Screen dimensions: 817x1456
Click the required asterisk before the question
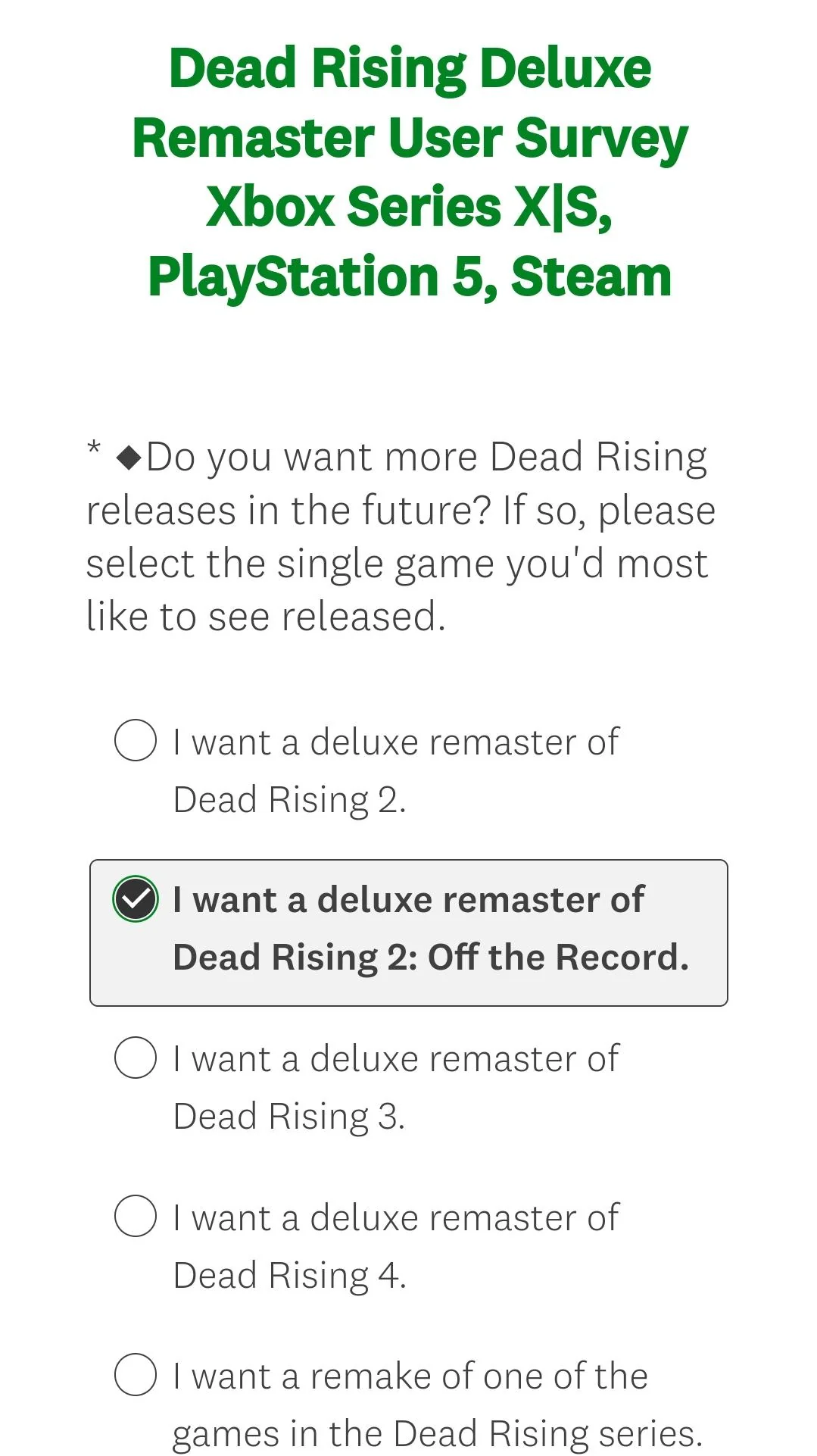(x=94, y=448)
